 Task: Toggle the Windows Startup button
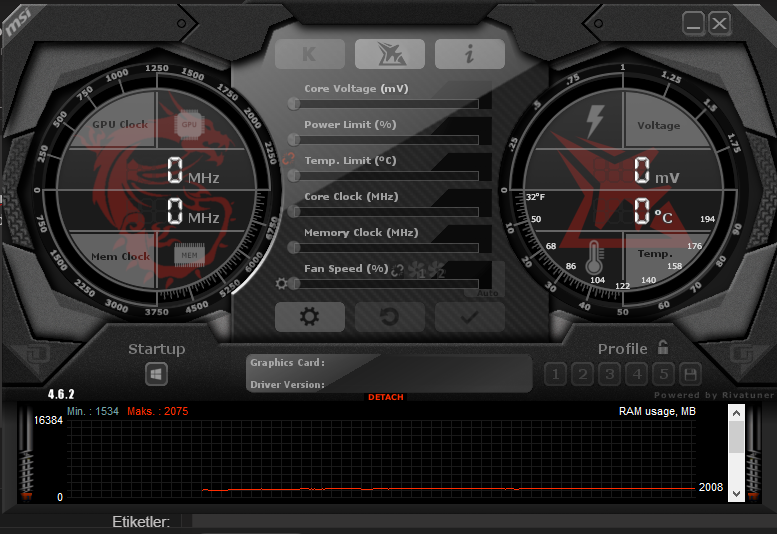click(x=156, y=374)
